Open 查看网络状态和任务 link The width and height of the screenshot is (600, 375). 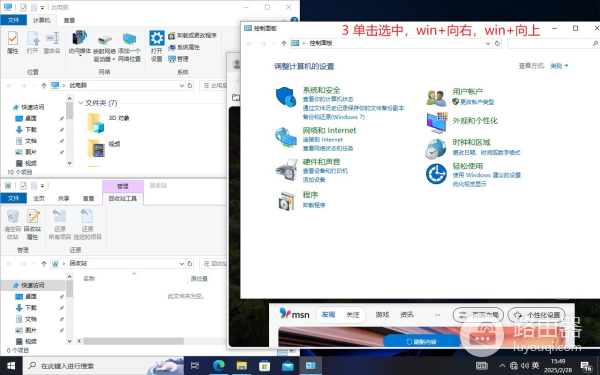tap(328, 148)
